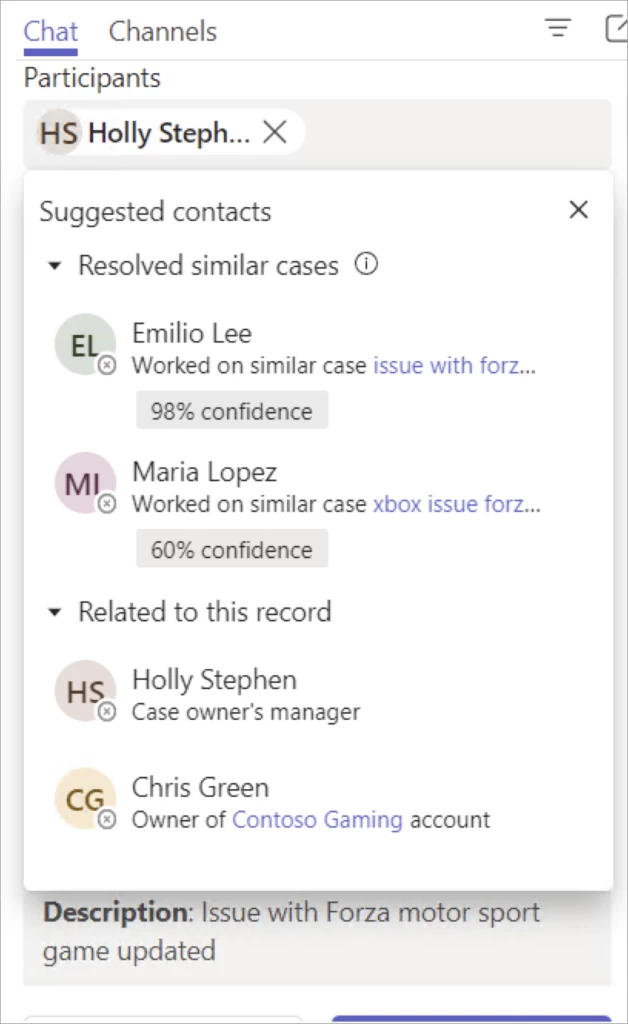
Task: Remove Chris Green suggestion via its x badge
Action: coord(107,821)
